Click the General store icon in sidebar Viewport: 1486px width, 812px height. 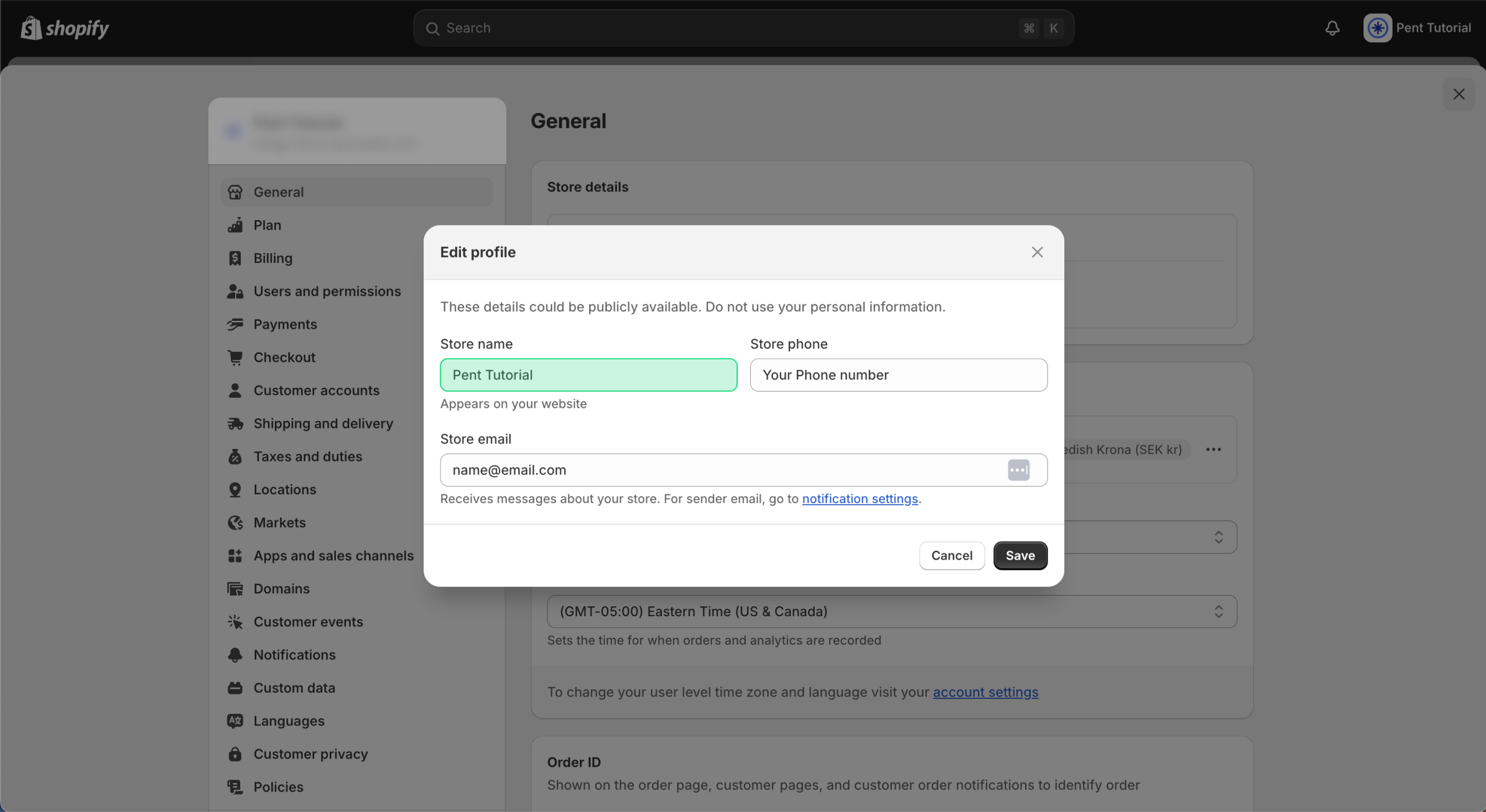pyautogui.click(x=235, y=192)
